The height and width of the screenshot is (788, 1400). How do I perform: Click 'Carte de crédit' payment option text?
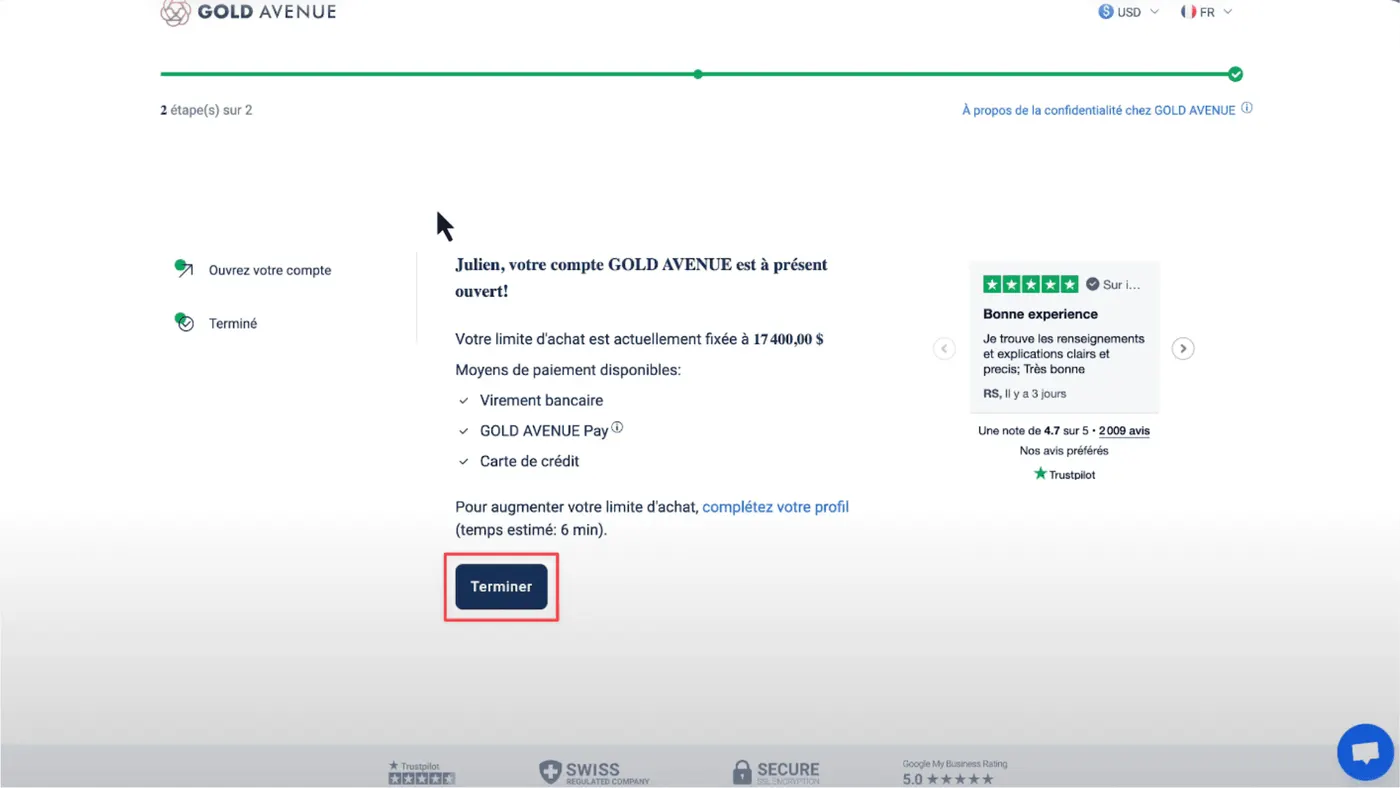point(529,461)
